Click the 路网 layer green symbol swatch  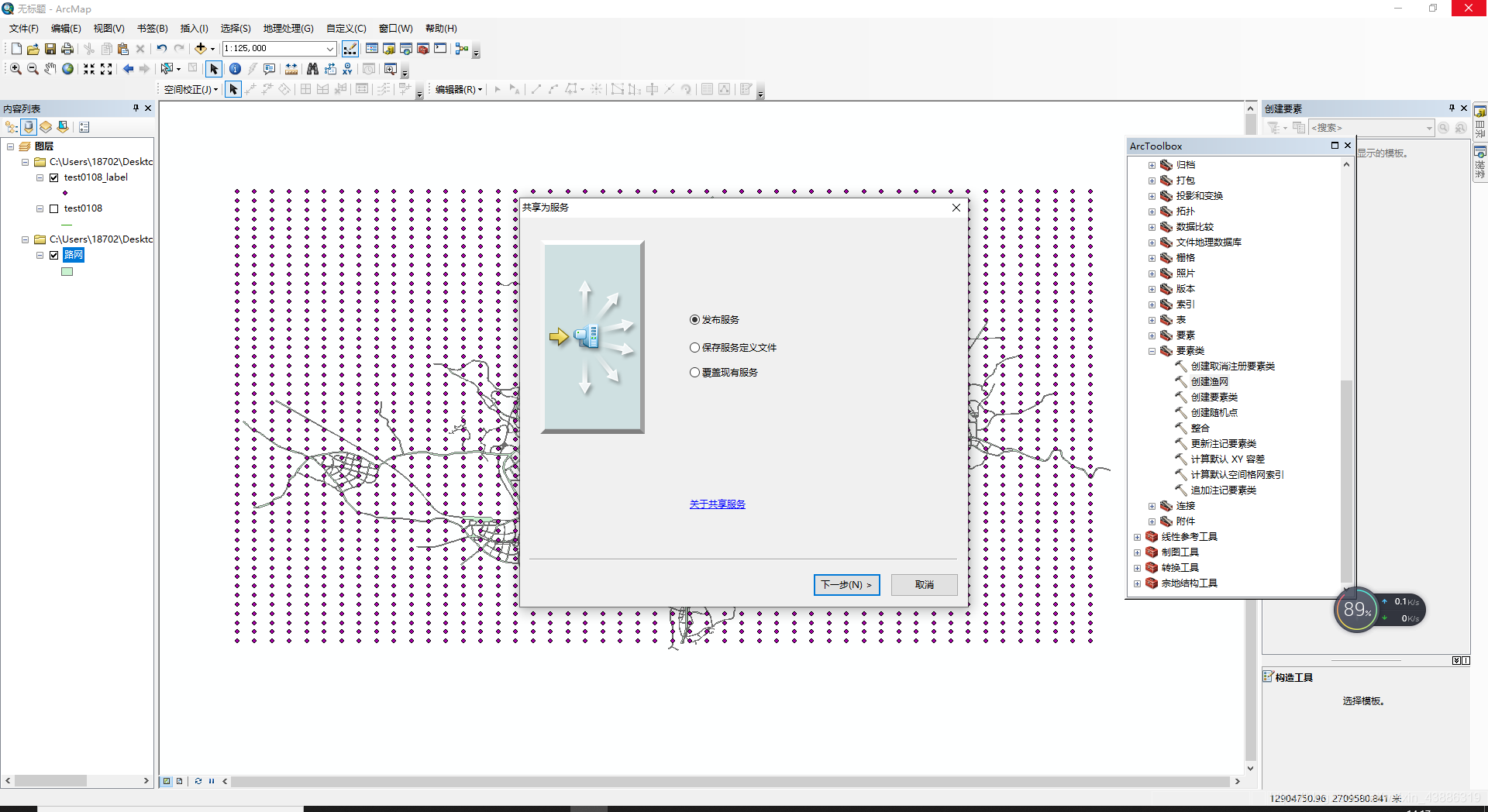click(67, 272)
